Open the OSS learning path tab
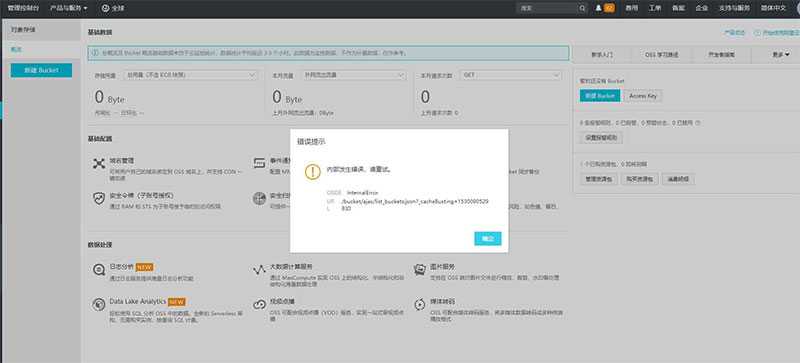The image size is (800, 363). (x=661, y=54)
